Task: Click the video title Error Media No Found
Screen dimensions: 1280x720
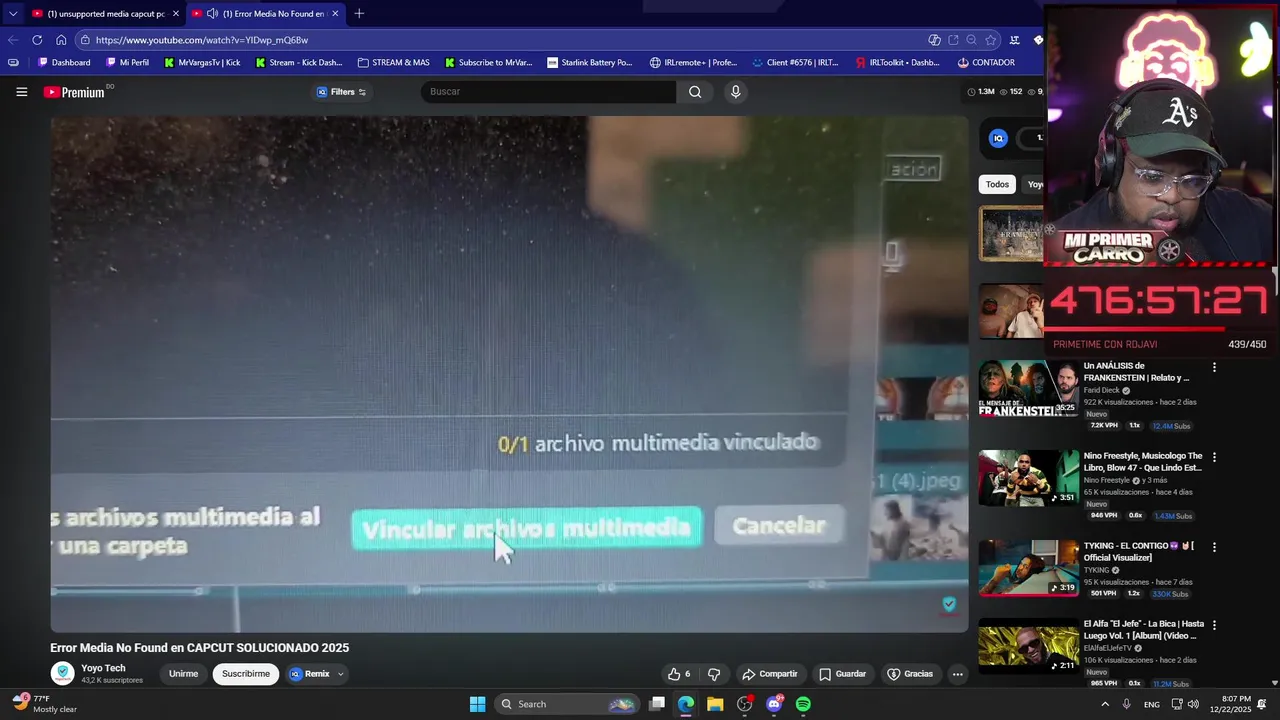Action: pos(199,648)
